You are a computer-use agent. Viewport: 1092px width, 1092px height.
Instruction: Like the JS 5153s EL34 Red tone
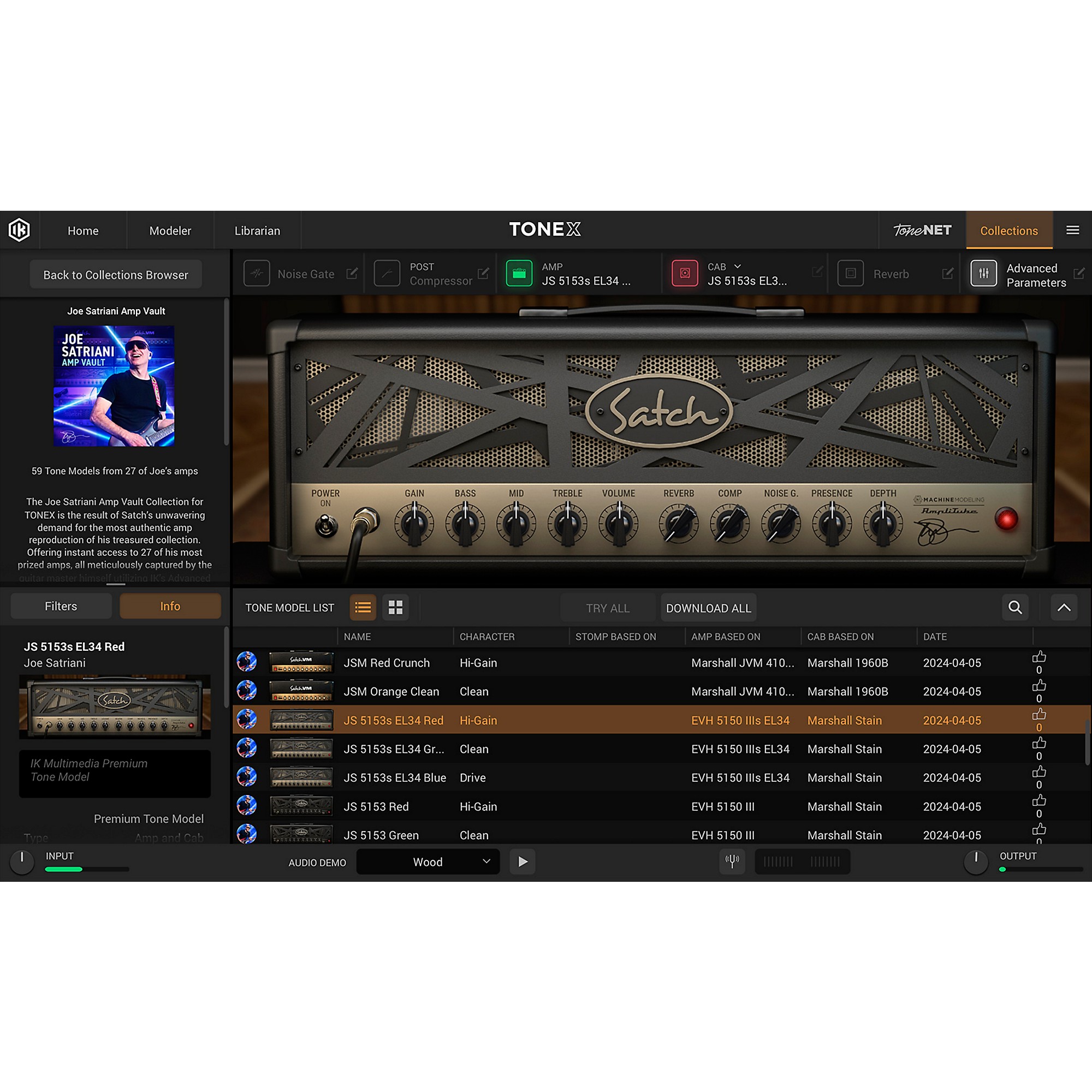tap(1039, 715)
